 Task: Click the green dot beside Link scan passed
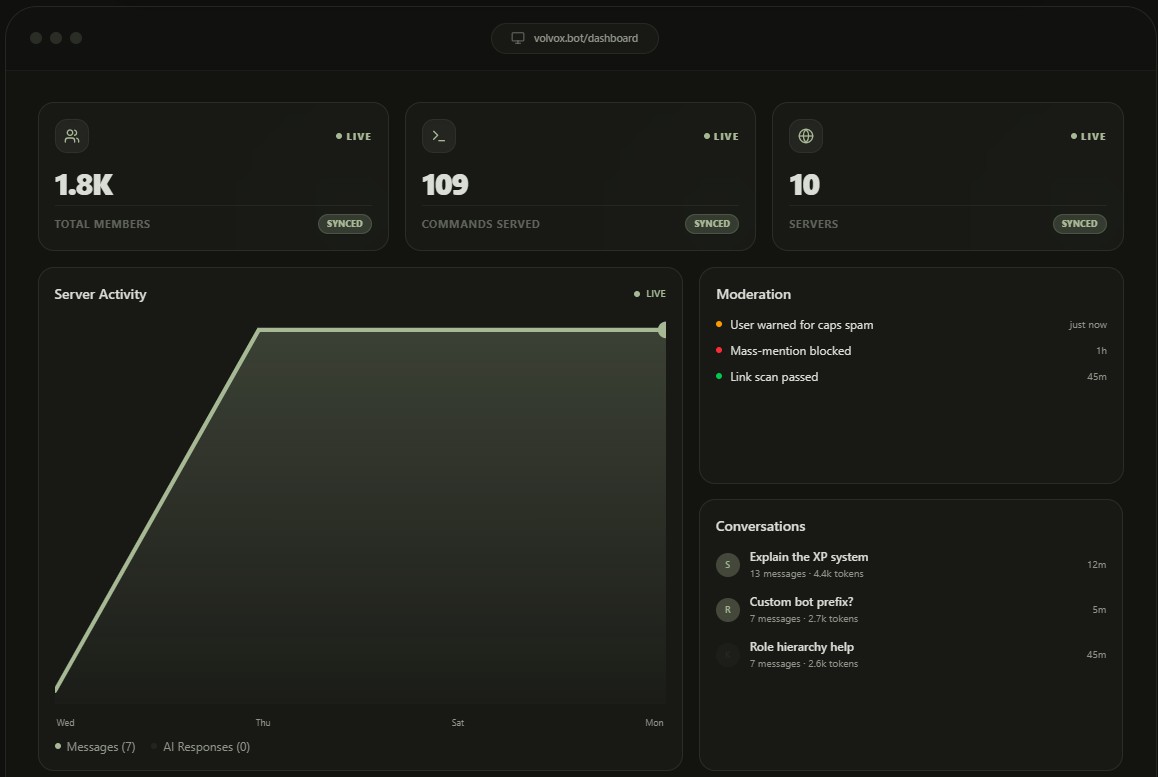pos(719,376)
